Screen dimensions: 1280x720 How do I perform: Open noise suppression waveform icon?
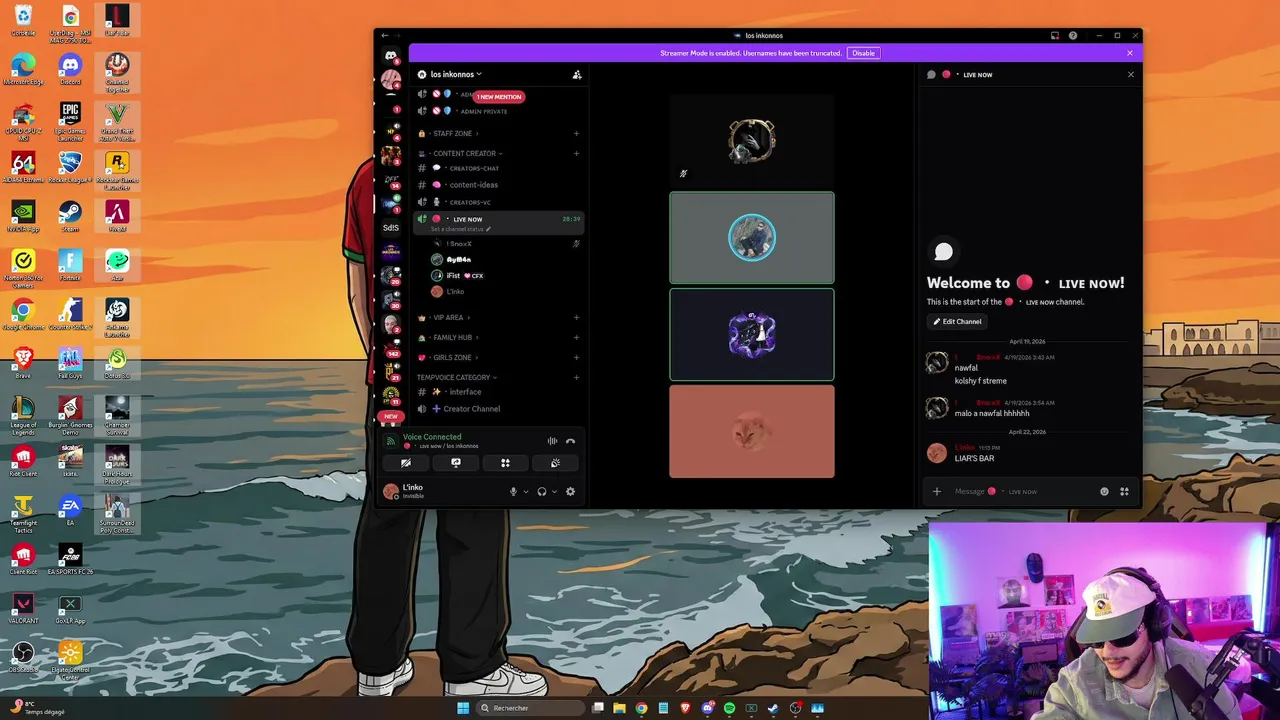point(552,441)
